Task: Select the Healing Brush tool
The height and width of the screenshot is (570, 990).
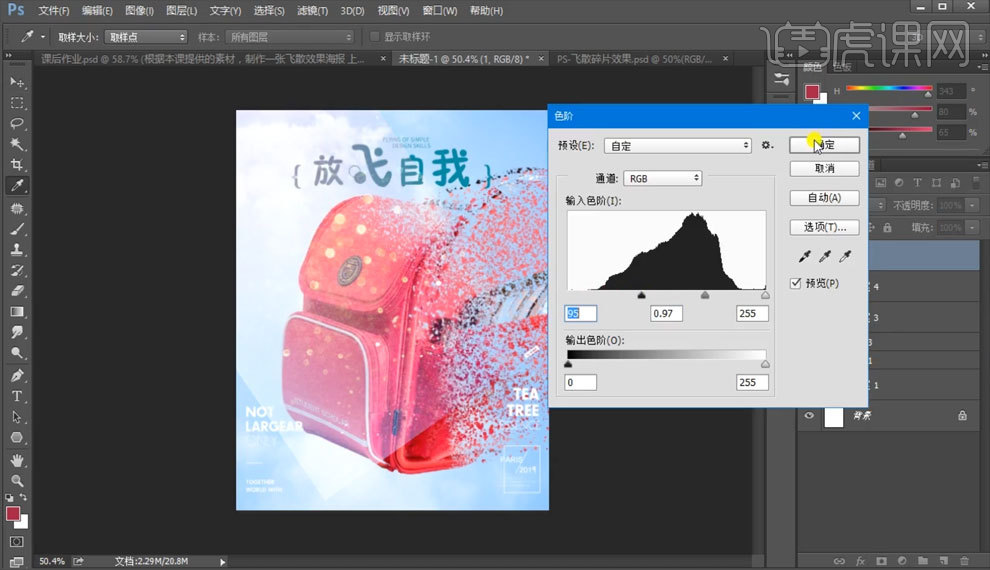Action: coord(17,208)
